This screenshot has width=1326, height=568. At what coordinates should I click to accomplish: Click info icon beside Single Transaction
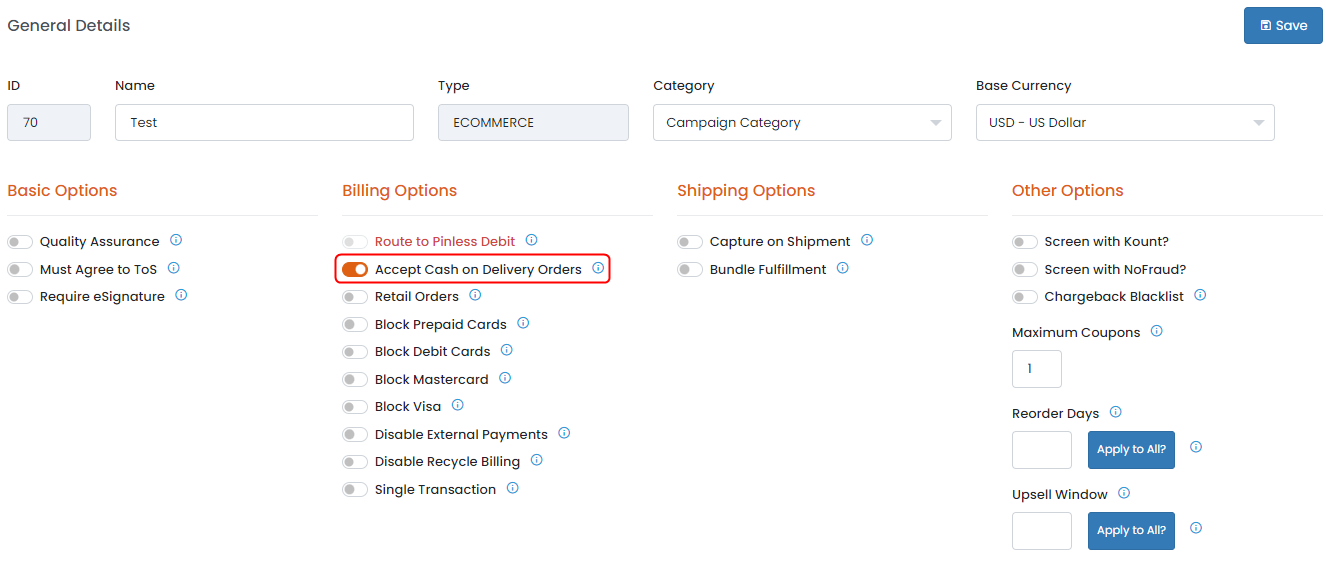[x=513, y=489]
